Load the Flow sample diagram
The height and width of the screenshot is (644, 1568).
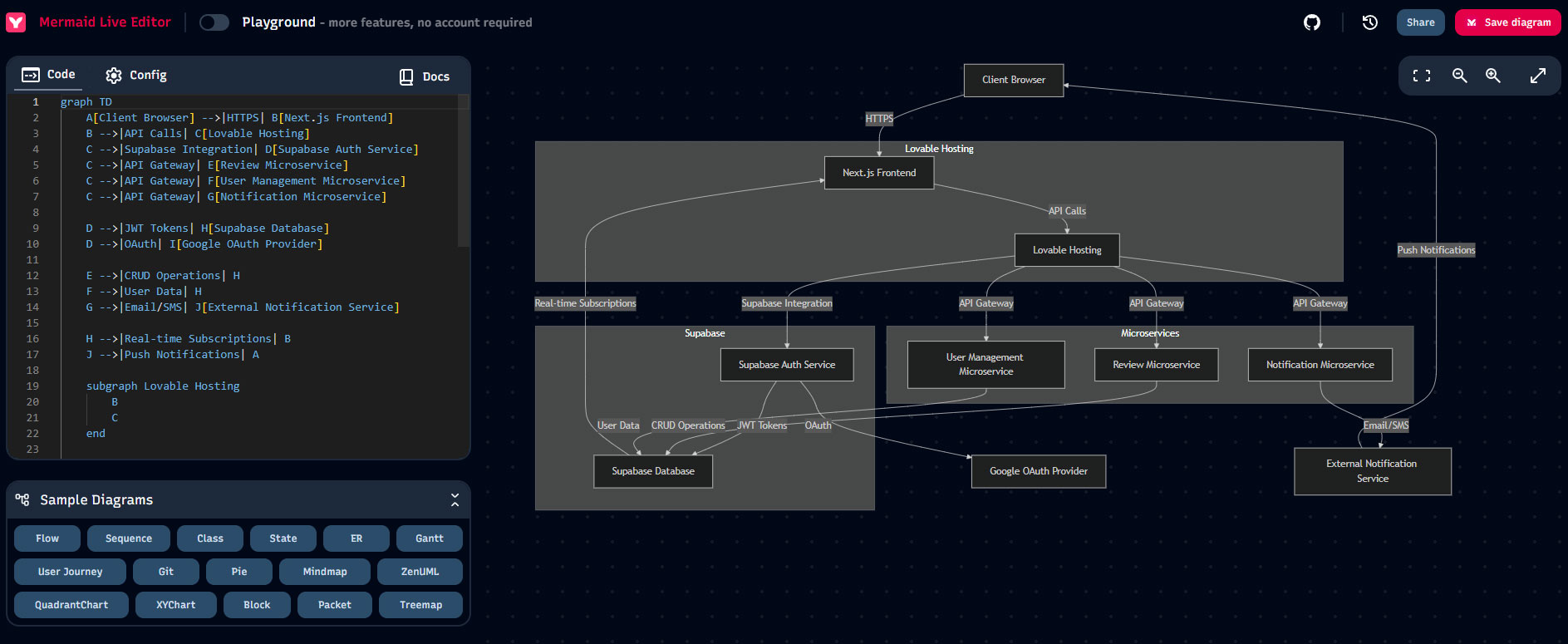click(x=47, y=538)
